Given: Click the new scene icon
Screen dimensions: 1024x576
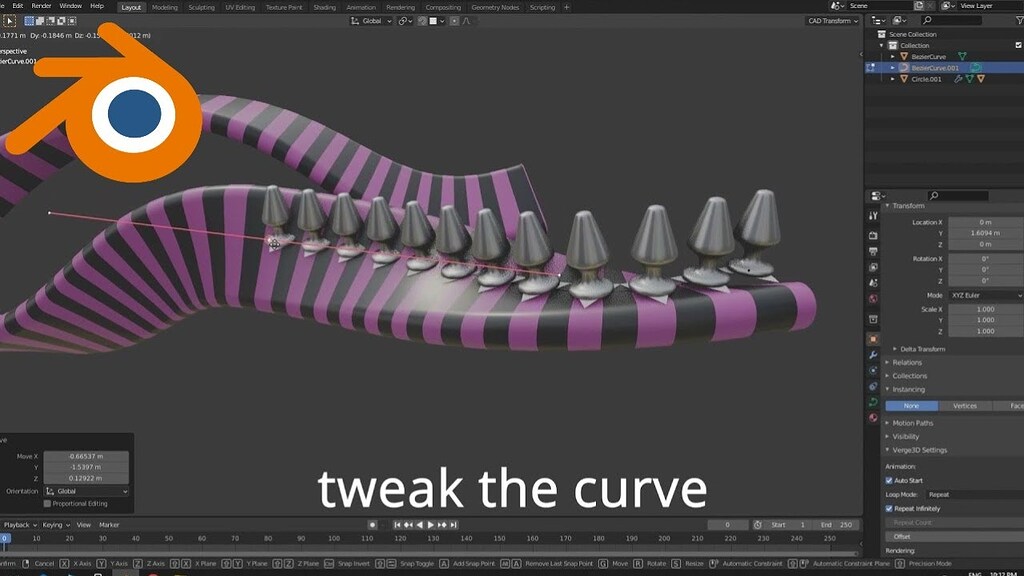Looking at the screenshot, I should tap(919, 6).
